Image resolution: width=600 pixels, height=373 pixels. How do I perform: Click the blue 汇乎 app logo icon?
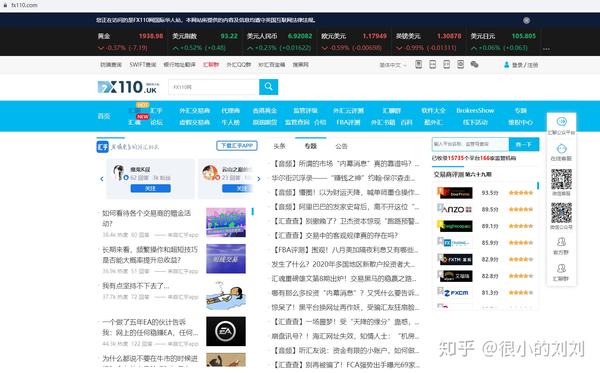(103, 147)
